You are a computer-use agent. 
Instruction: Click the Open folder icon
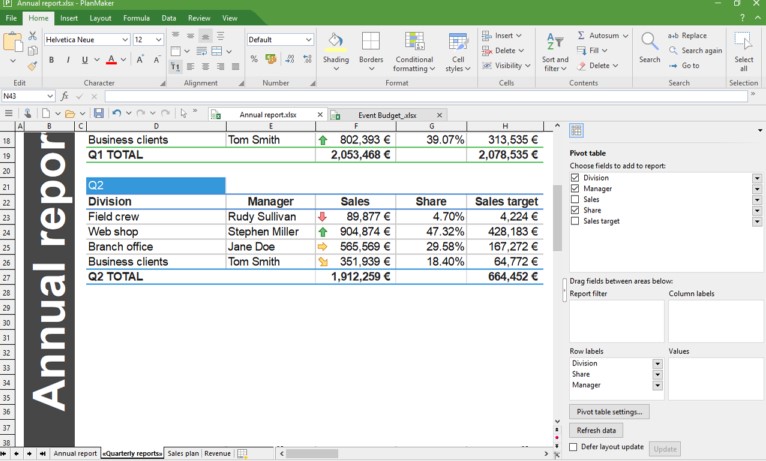point(70,114)
